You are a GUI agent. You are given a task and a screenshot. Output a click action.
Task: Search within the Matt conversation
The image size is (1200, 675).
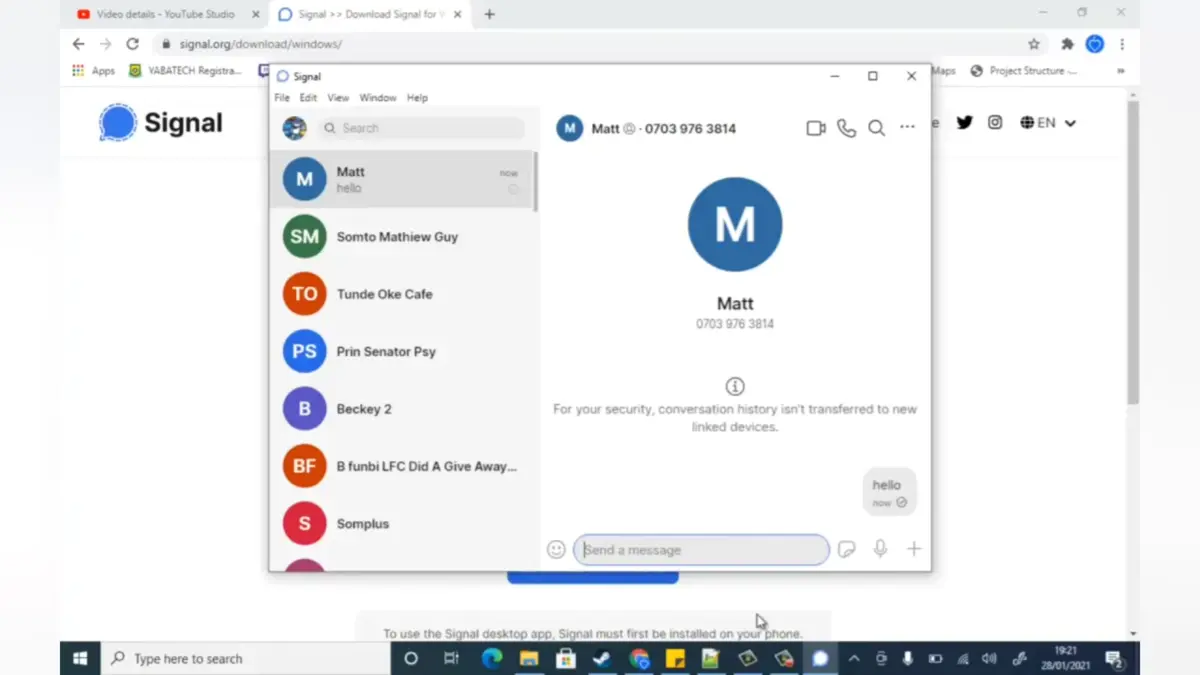click(876, 128)
